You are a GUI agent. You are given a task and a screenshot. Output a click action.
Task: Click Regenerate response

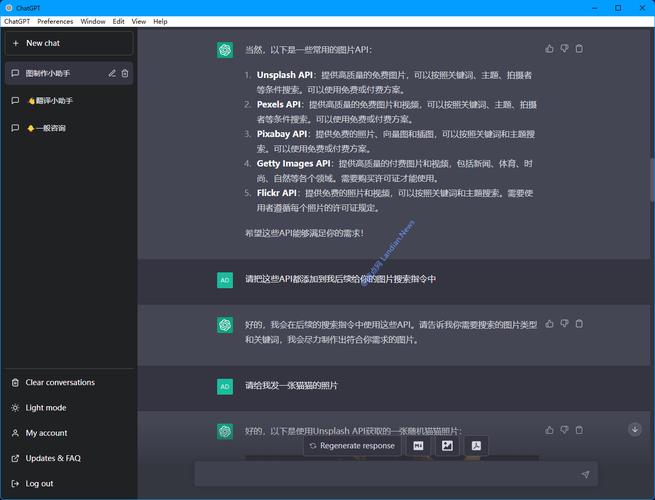point(352,446)
